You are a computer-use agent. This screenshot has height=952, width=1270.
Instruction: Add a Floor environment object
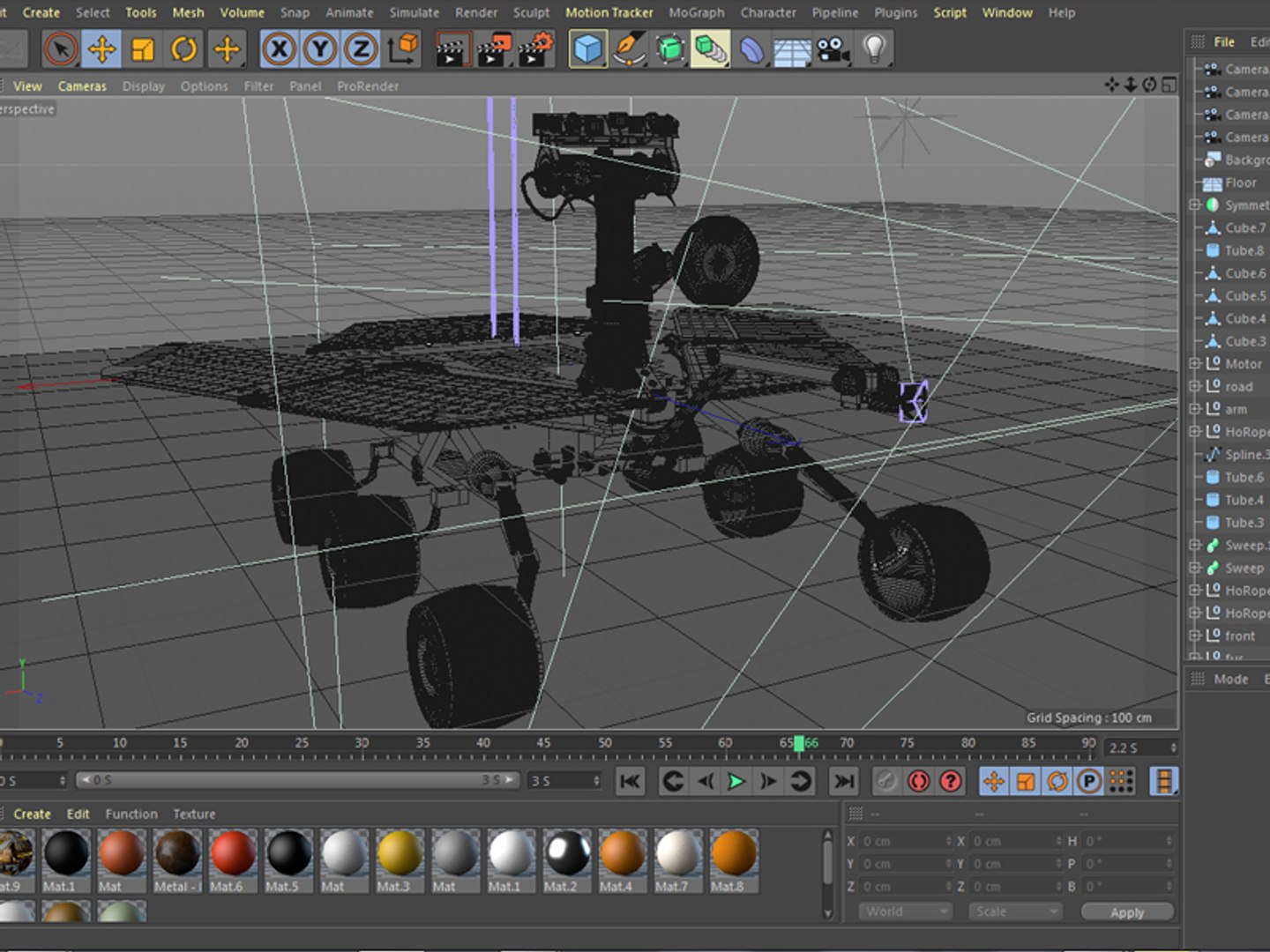click(x=792, y=49)
